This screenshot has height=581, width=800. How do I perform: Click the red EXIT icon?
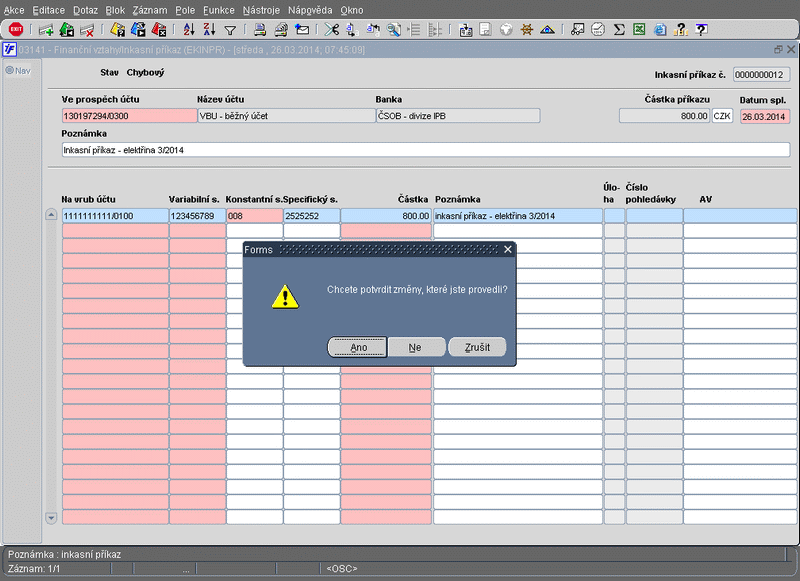[16, 30]
